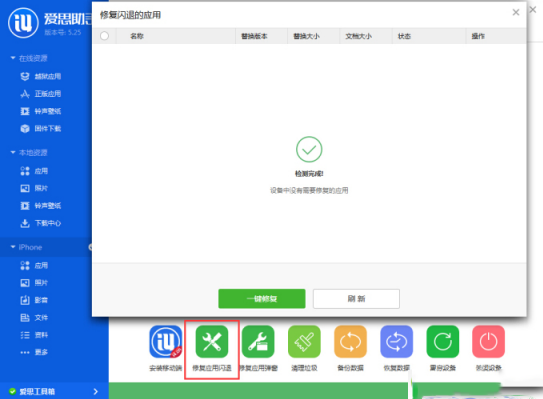This screenshot has width=543, height=399.
Task: Open 文件 under the iPhone section
Action: [x=34, y=318]
